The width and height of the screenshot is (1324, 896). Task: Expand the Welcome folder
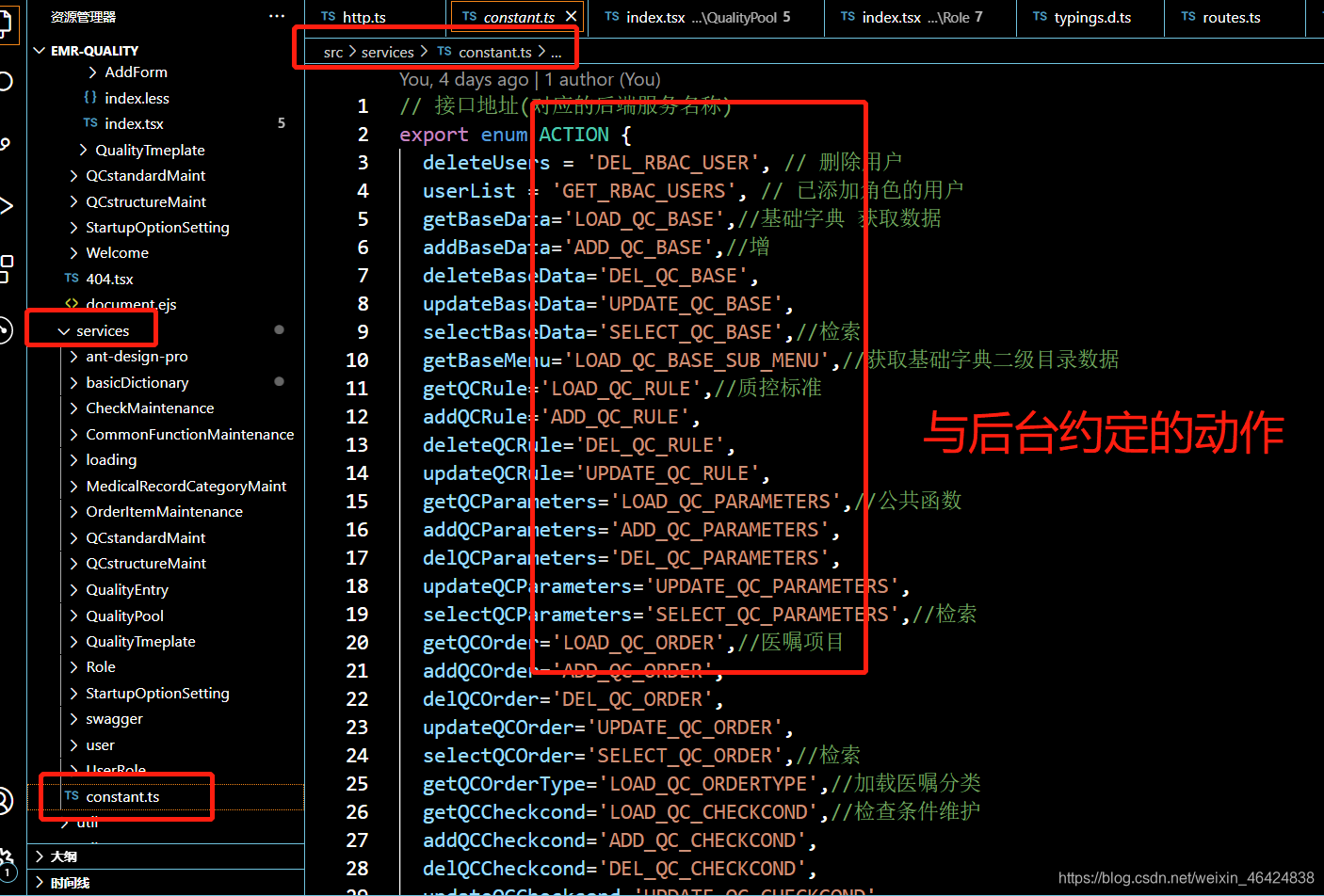117,253
